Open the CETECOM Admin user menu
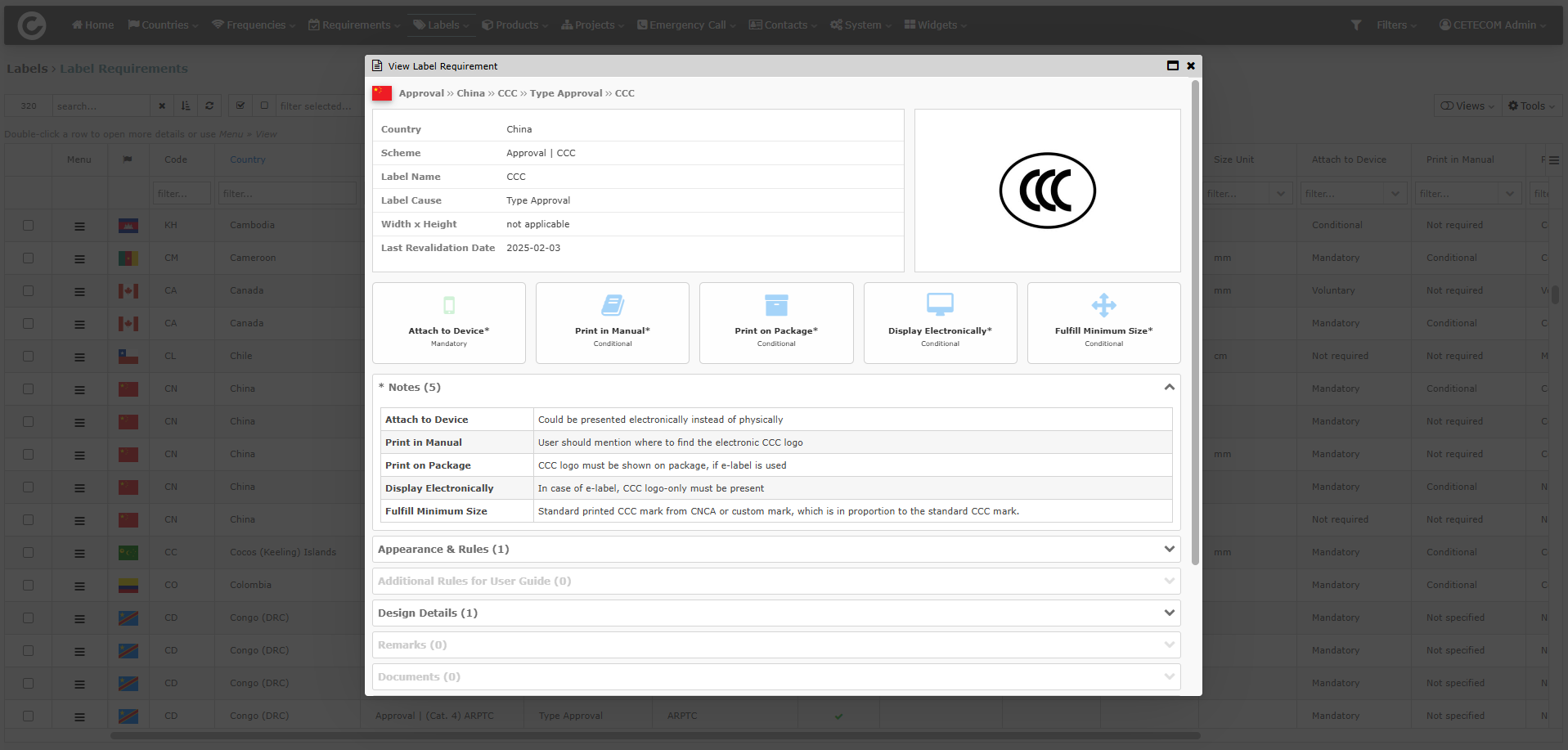This screenshot has height=750, width=1568. (x=1493, y=25)
